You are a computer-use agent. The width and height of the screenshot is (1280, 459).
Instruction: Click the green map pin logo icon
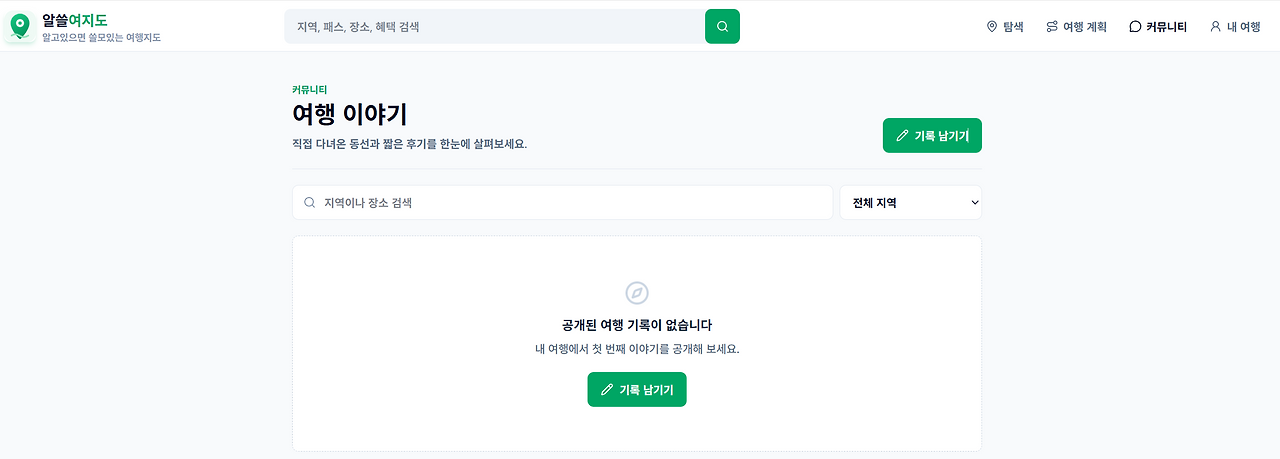tap(20, 27)
